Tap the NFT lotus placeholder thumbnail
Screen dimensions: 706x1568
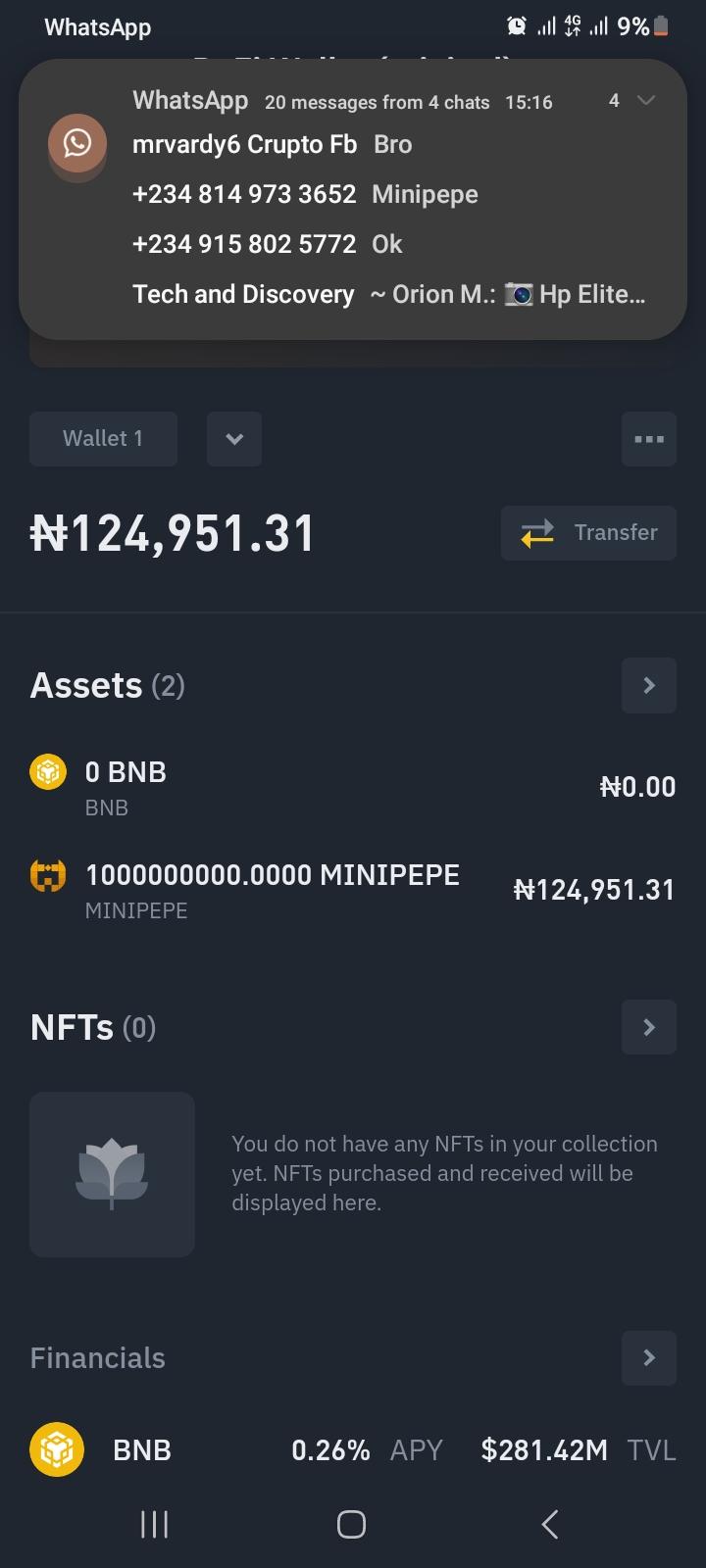point(112,1174)
